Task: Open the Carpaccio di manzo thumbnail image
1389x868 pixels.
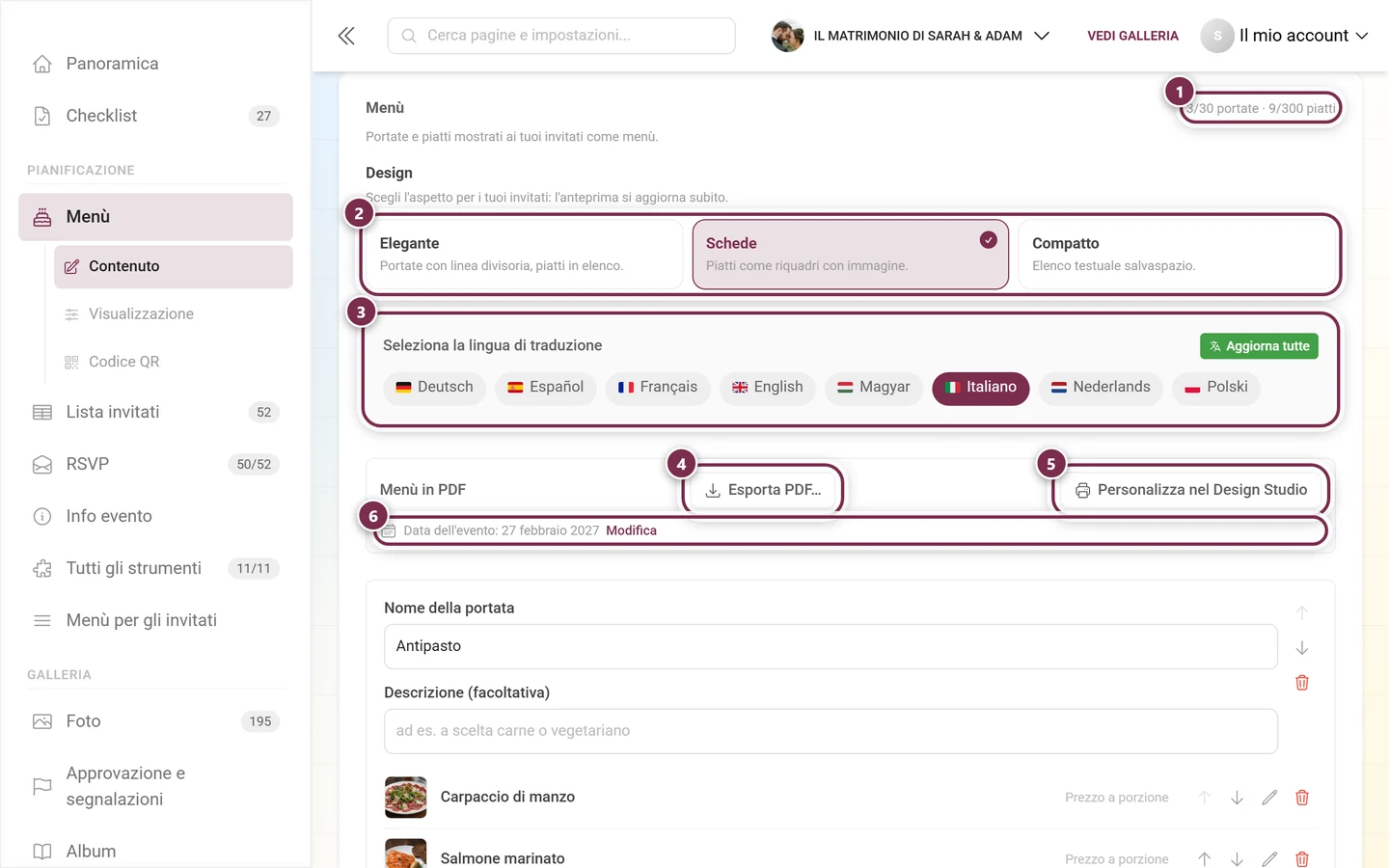Action: click(x=405, y=798)
